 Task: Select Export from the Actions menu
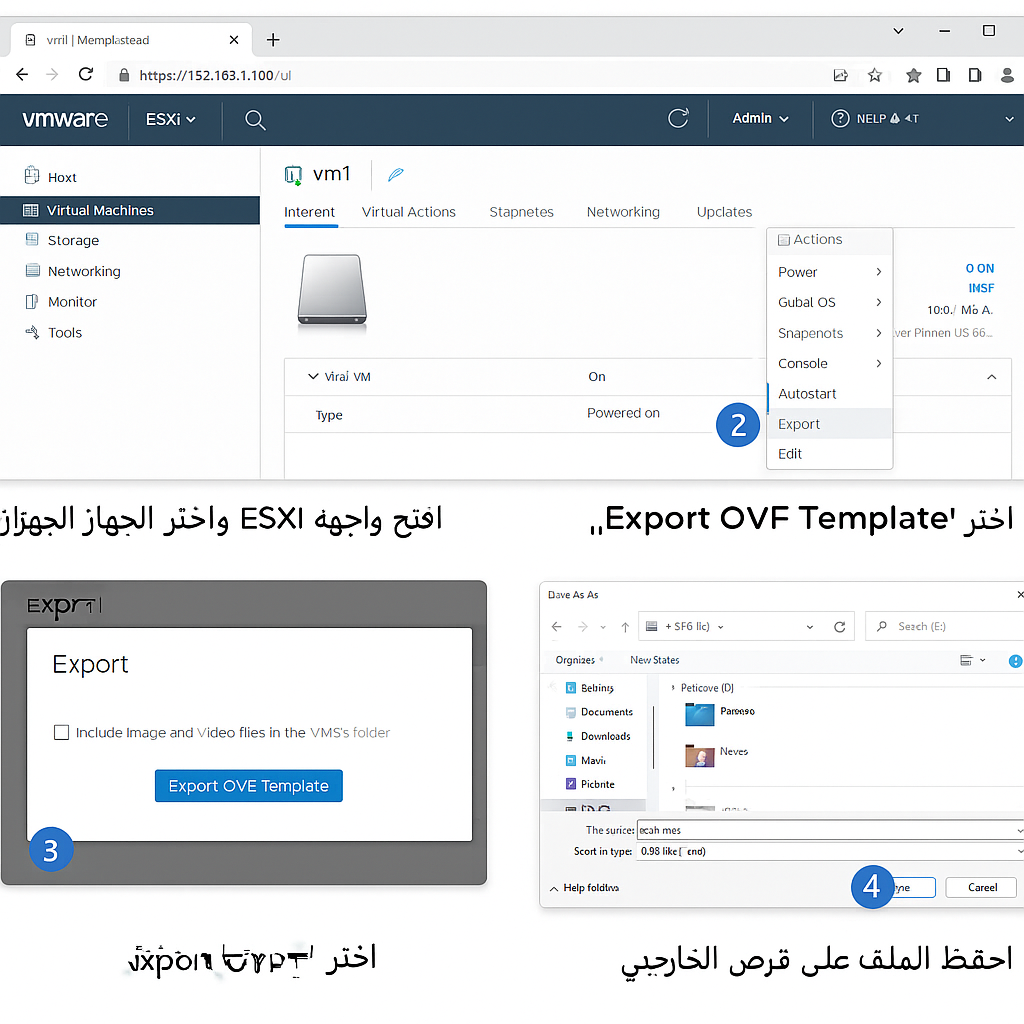pos(799,424)
